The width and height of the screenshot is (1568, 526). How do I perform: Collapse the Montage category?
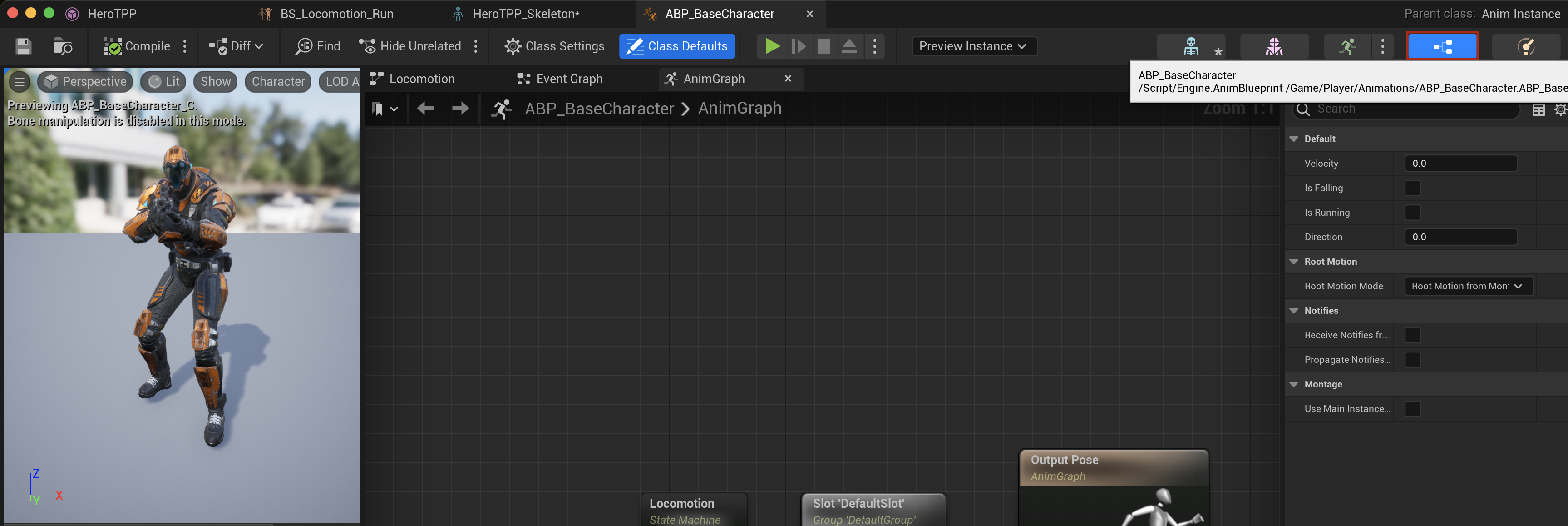pos(1294,384)
